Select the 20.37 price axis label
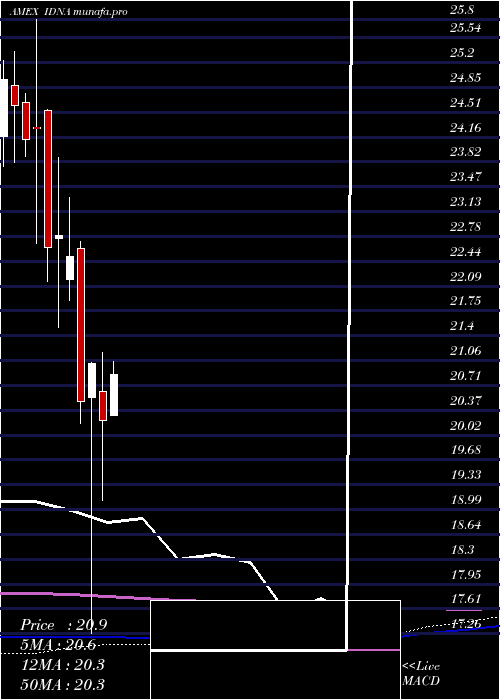The height and width of the screenshot is (700, 500). (x=466, y=401)
